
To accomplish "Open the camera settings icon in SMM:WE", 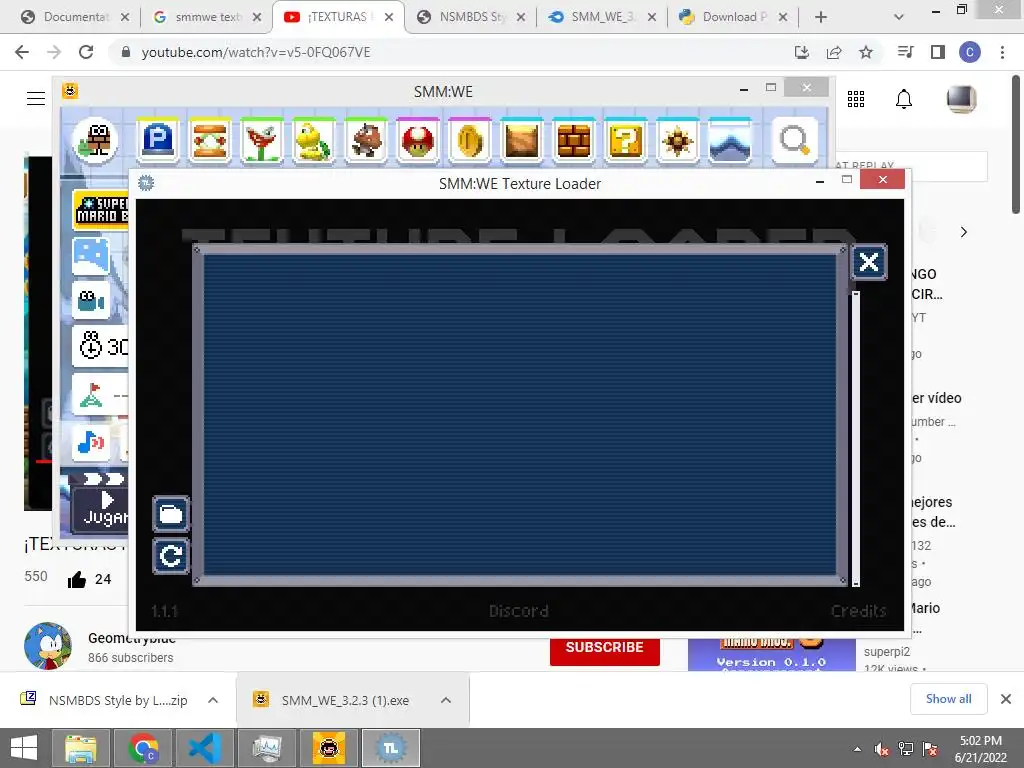I will (91, 300).
